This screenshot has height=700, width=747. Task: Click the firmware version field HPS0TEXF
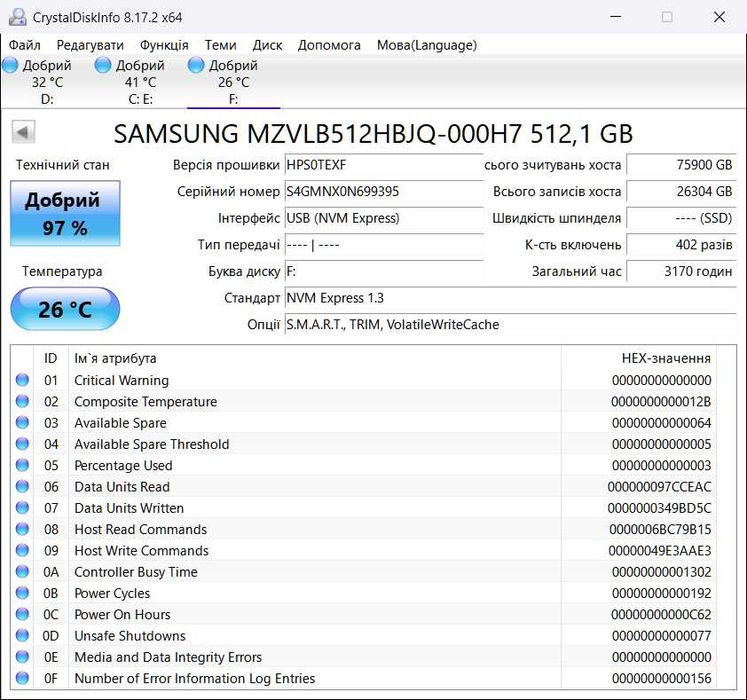(x=384, y=165)
